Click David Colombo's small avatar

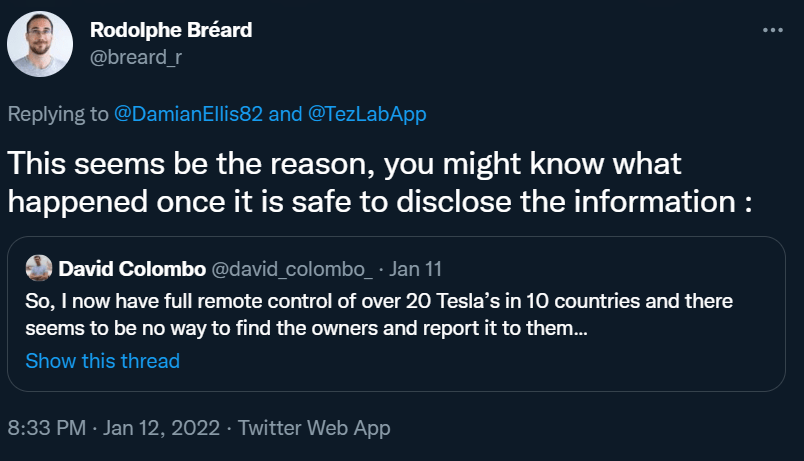[x=38, y=268]
